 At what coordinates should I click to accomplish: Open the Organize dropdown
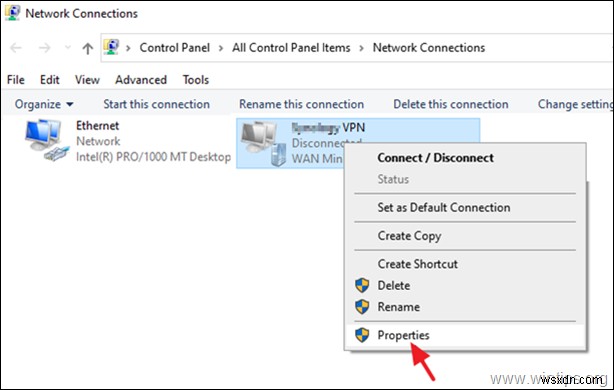pyautogui.click(x=44, y=105)
